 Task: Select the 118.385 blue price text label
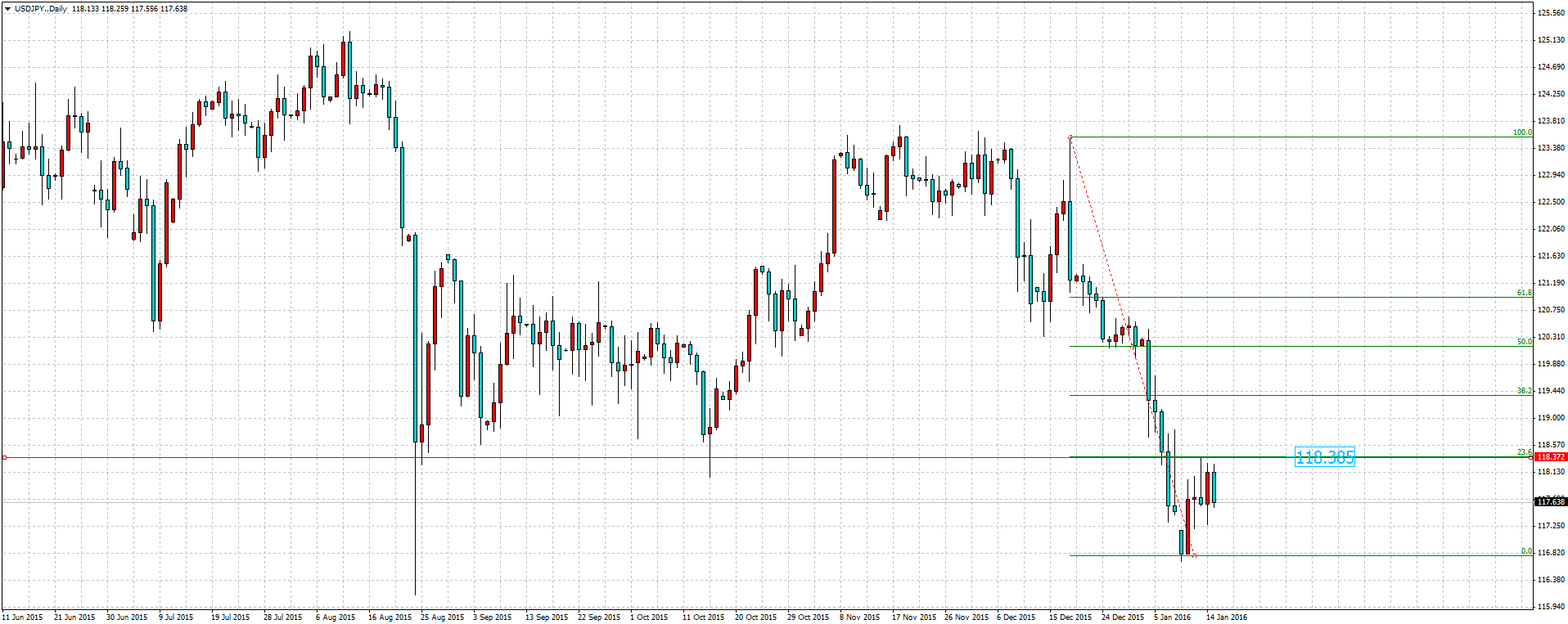(1324, 457)
